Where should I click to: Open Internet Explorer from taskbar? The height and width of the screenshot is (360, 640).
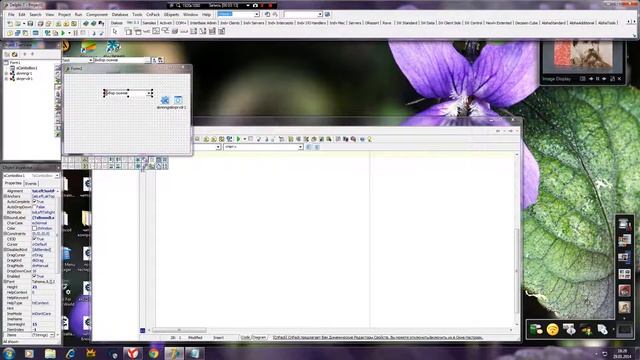[x=71, y=353]
